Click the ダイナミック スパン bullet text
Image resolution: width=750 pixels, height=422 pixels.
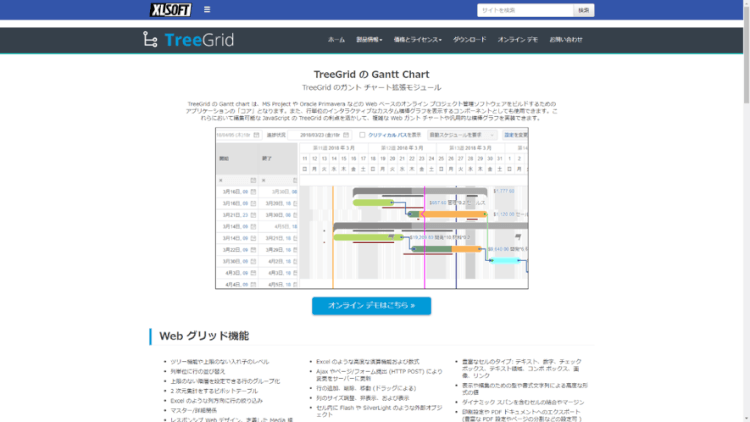point(523,402)
